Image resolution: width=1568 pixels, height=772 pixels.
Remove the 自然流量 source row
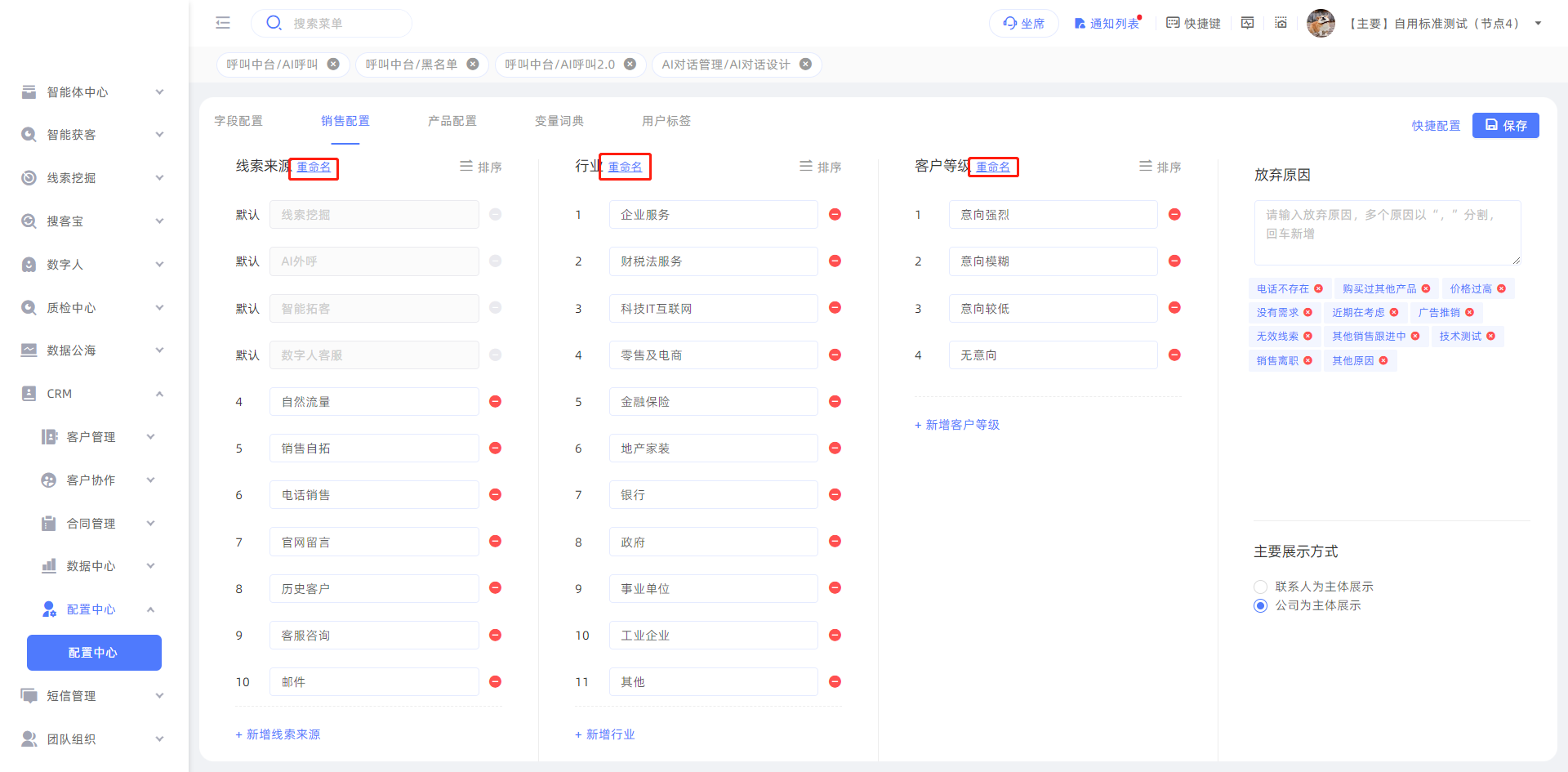click(496, 401)
